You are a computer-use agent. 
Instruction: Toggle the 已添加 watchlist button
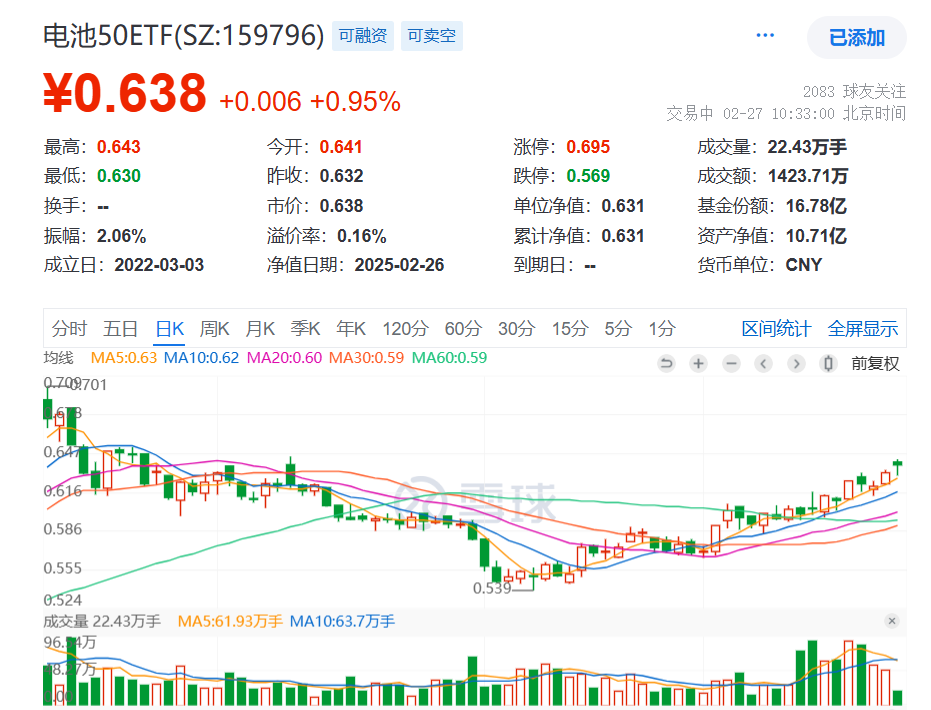point(857,38)
